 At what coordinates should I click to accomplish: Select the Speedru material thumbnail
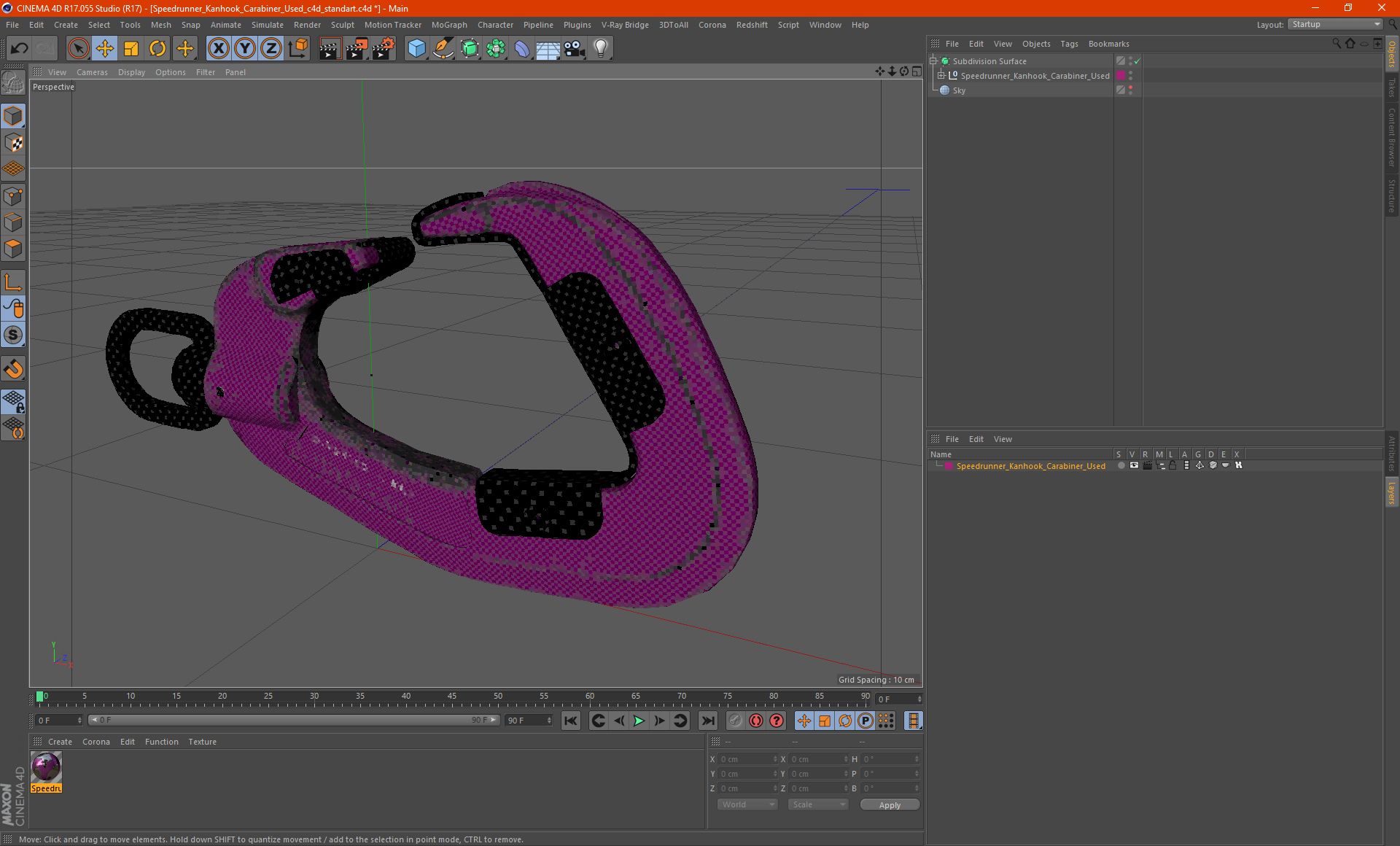click(x=46, y=767)
